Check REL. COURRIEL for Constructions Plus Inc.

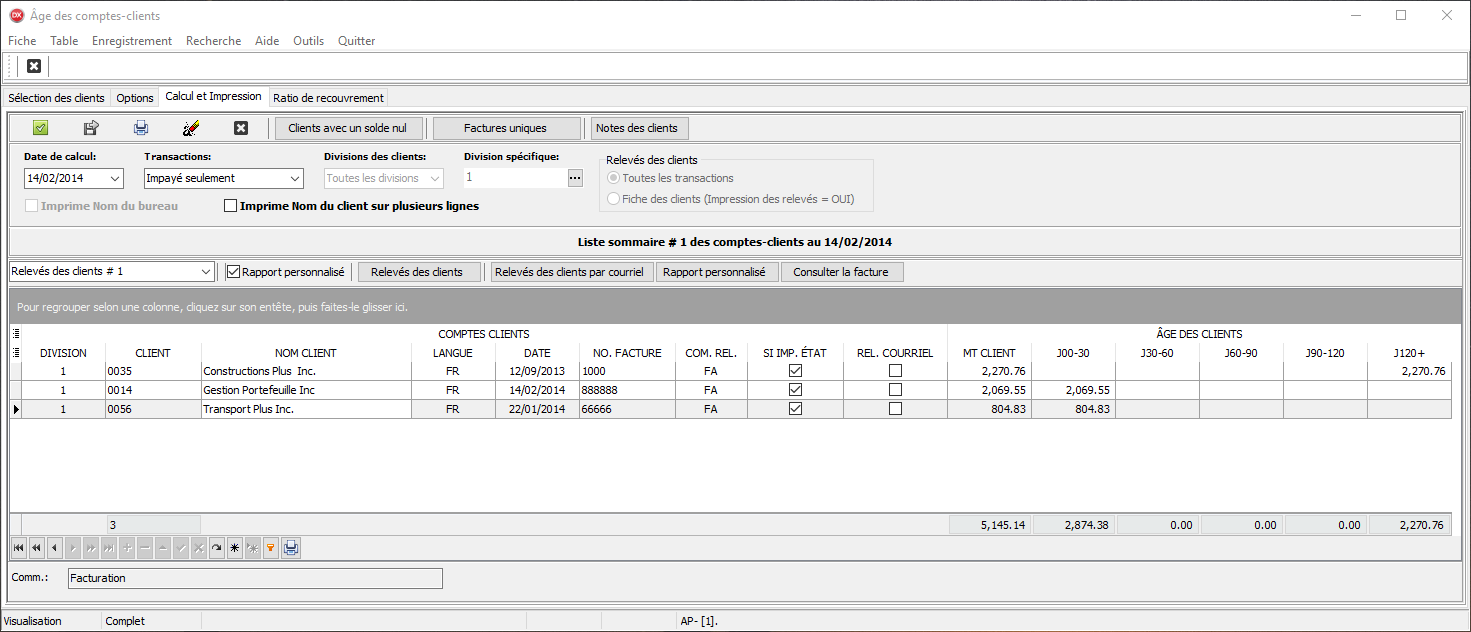click(x=895, y=371)
